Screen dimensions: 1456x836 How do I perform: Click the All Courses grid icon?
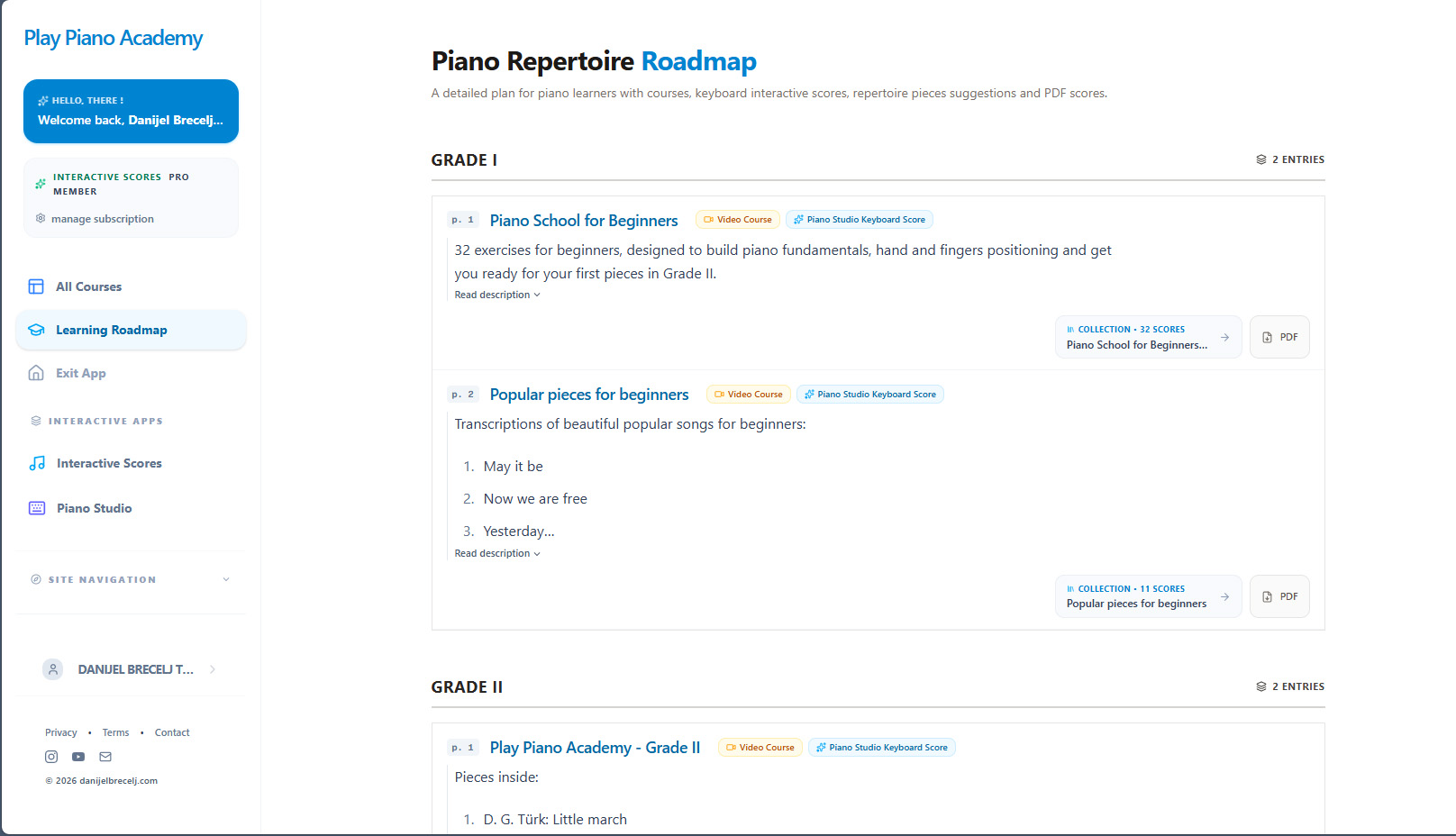pos(36,286)
